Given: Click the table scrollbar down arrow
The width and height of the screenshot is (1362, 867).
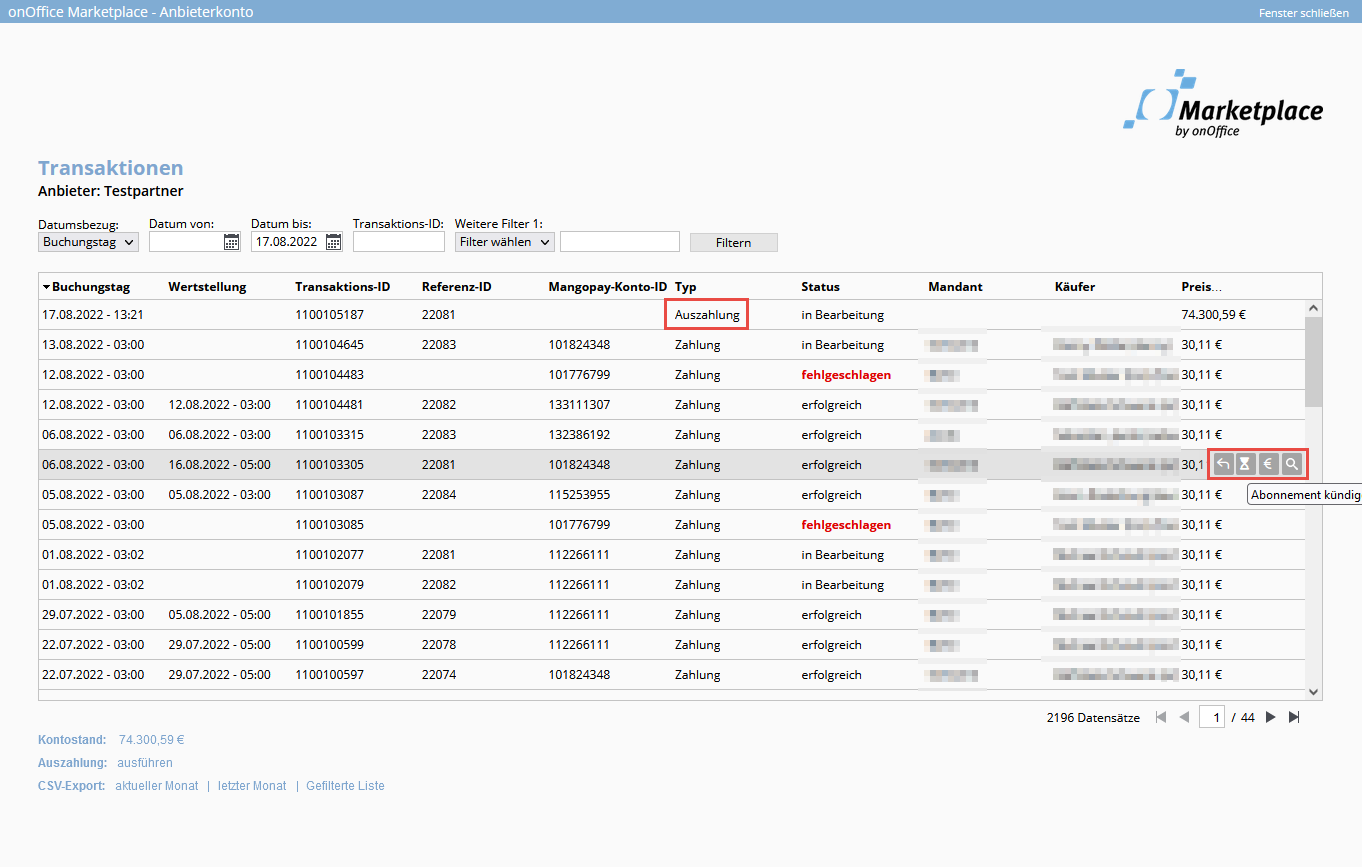Looking at the screenshot, I should point(1314,691).
